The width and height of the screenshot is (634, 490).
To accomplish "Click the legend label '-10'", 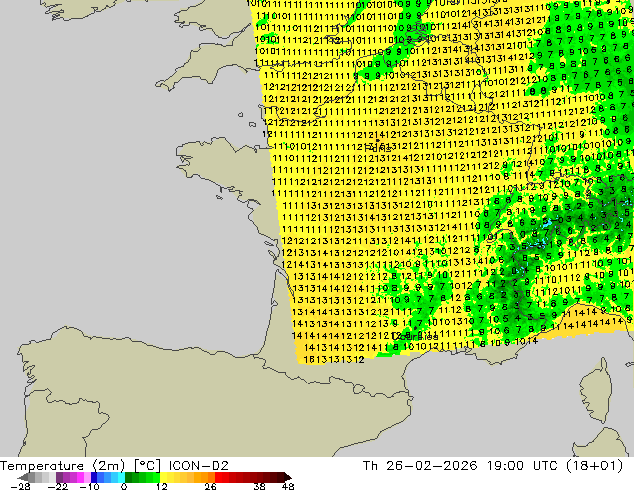I will click(89, 486).
